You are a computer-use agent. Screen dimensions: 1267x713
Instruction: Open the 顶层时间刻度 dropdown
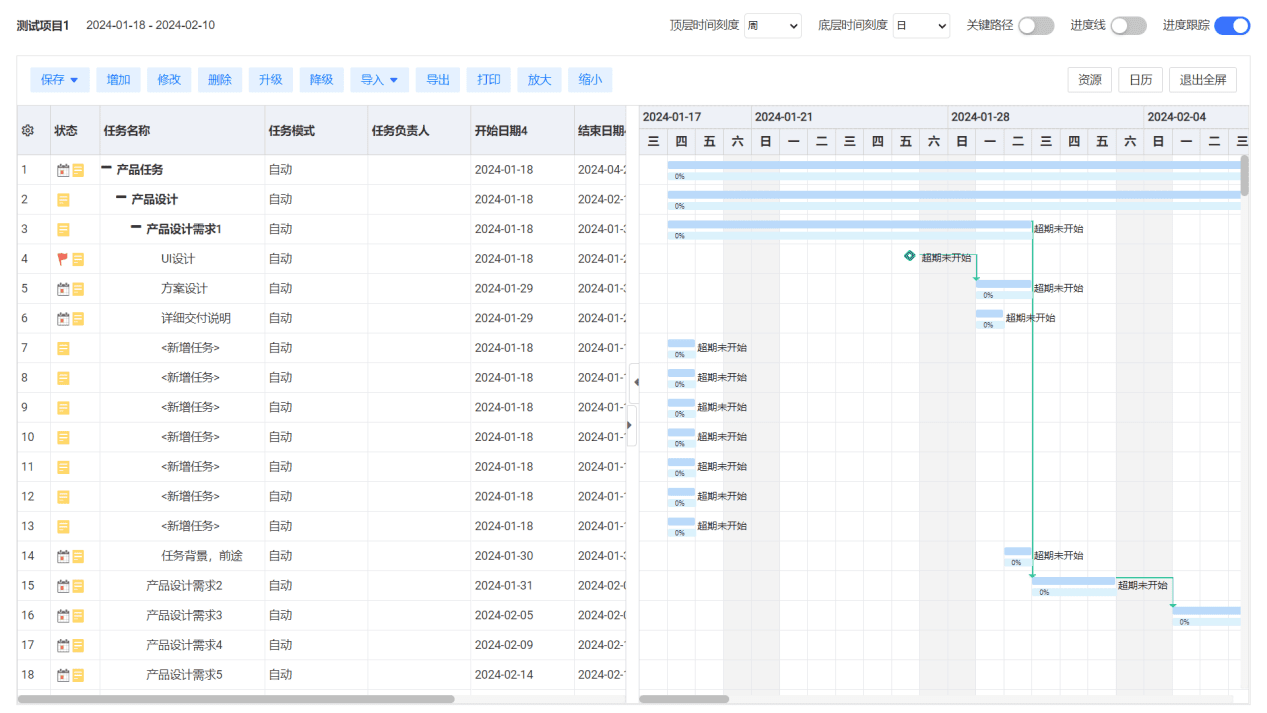click(x=773, y=26)
